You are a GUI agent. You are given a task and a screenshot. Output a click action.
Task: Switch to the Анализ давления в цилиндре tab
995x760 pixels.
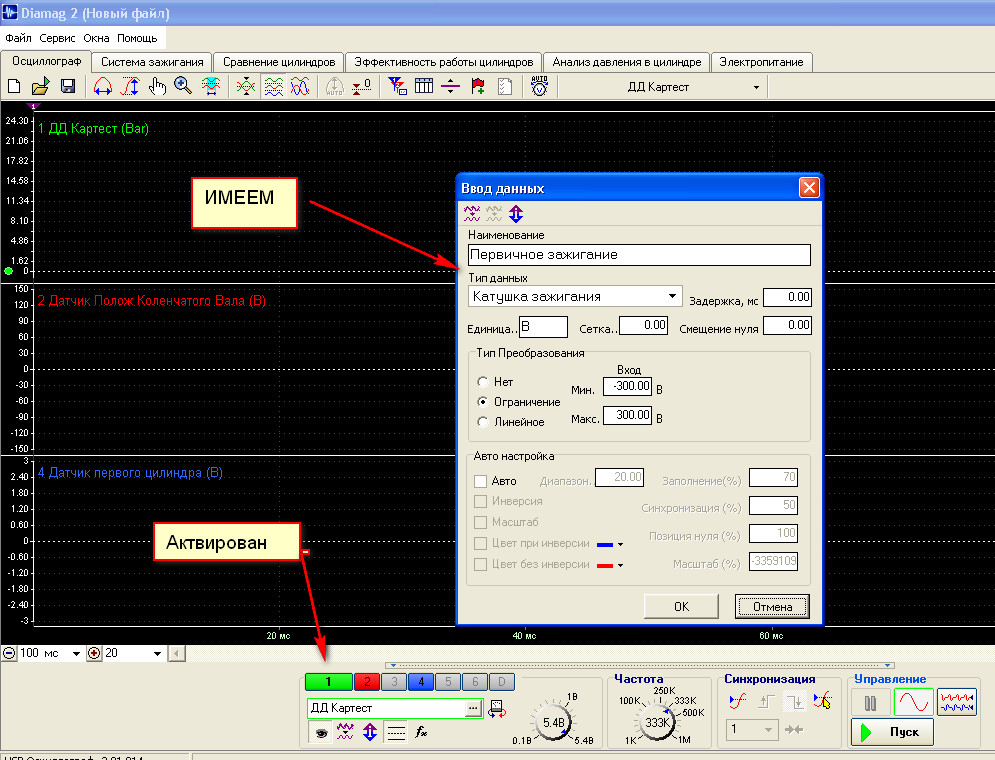627,62
